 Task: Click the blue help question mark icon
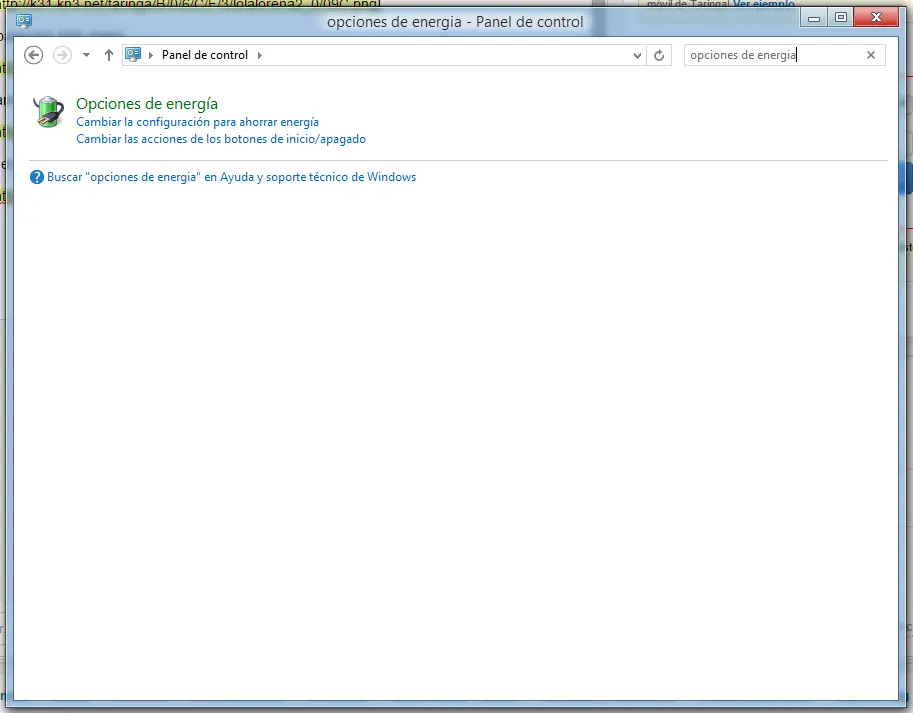37,177
